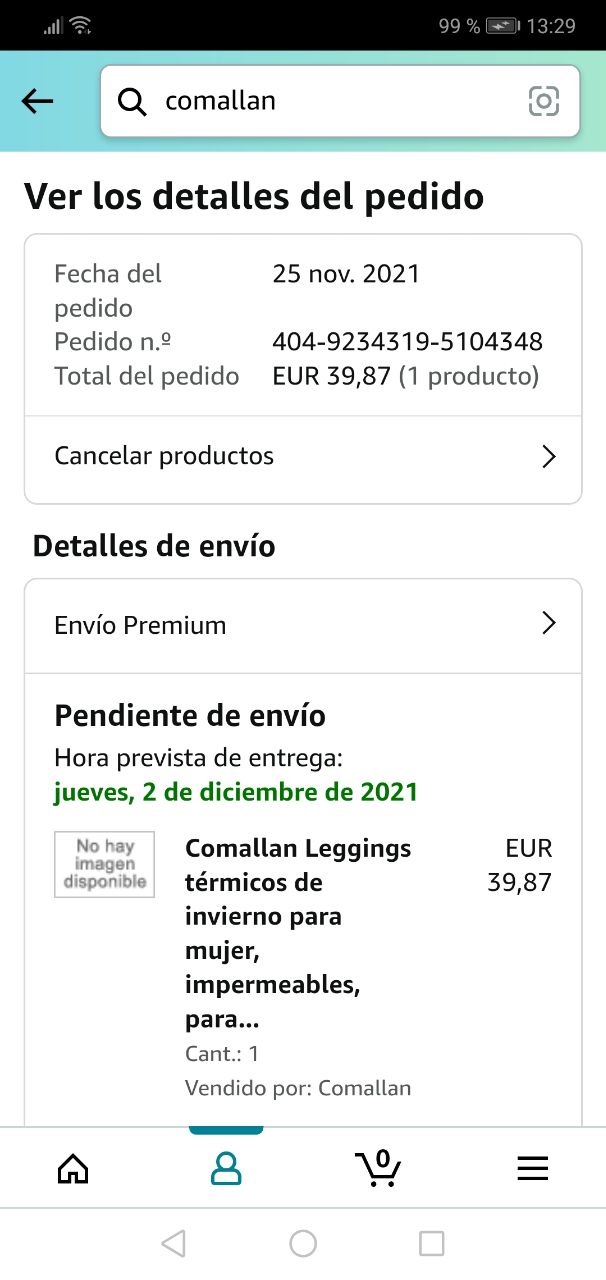Open Cancelar productos option

[x=303, y=457]
